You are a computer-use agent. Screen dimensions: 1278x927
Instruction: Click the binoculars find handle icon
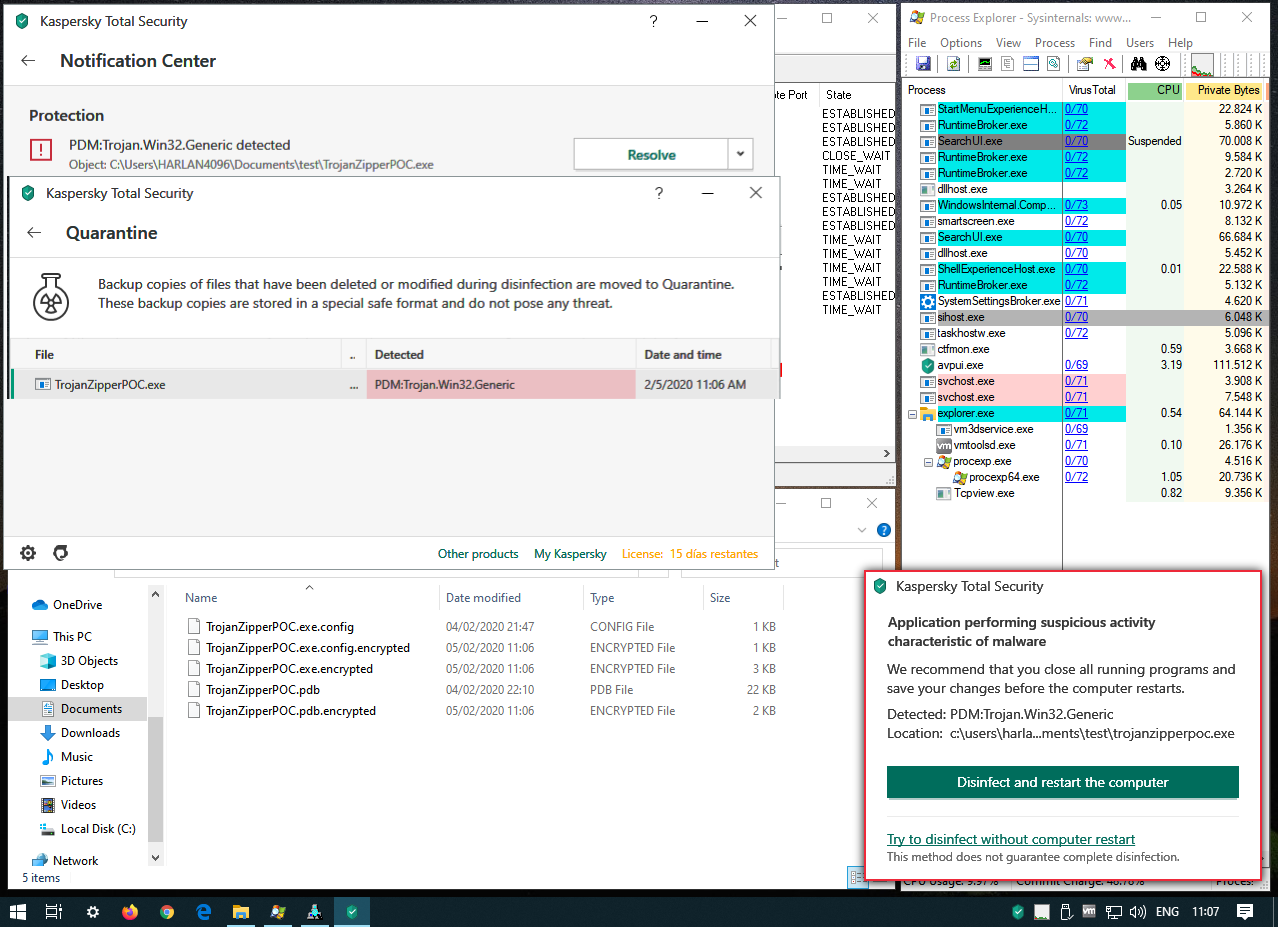coord(1138,64)
